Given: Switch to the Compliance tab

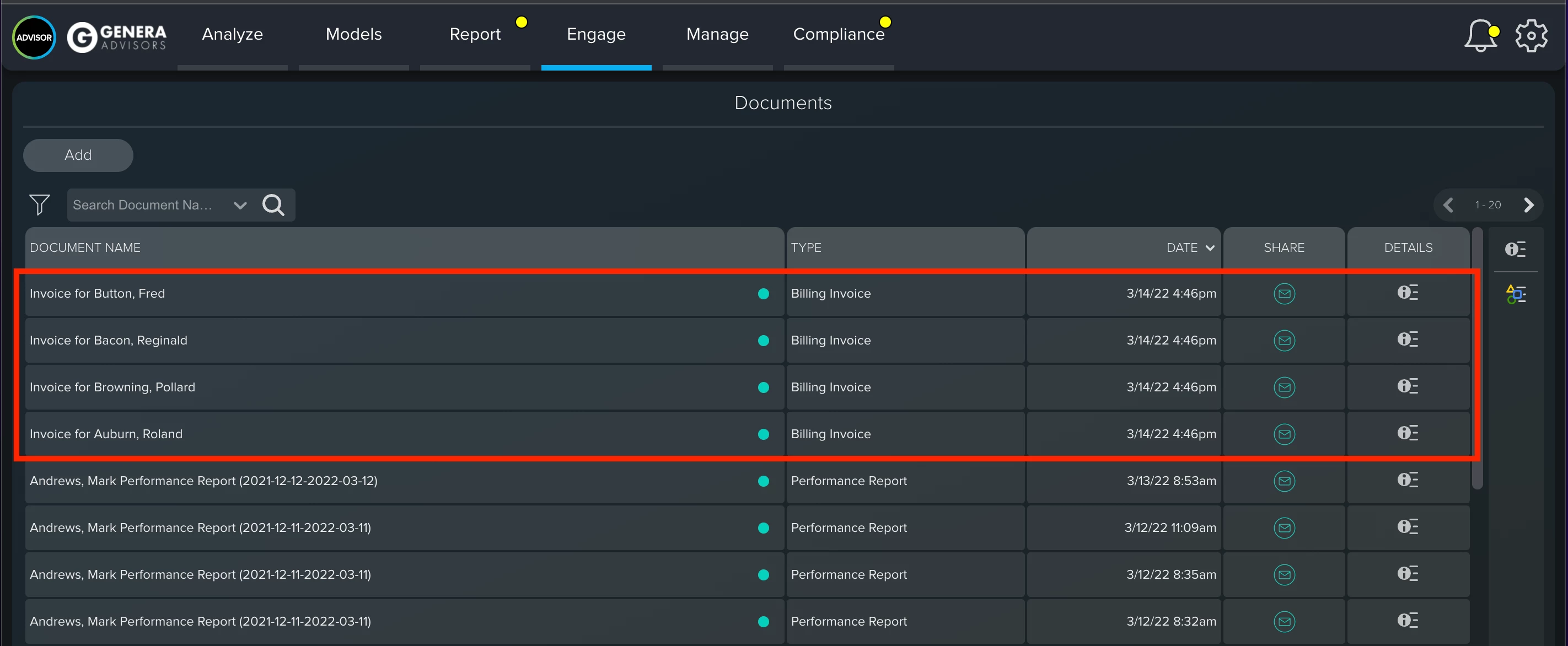Looking at the screenshot, I should (x=838, y=34).
